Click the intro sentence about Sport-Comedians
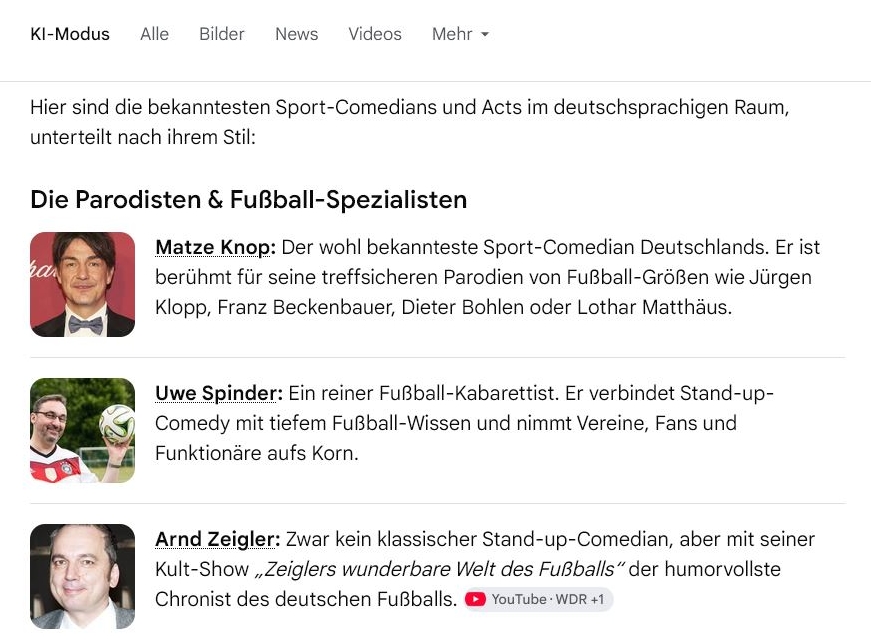Screen dimensions: 871x641 click(x=409, y=122)
